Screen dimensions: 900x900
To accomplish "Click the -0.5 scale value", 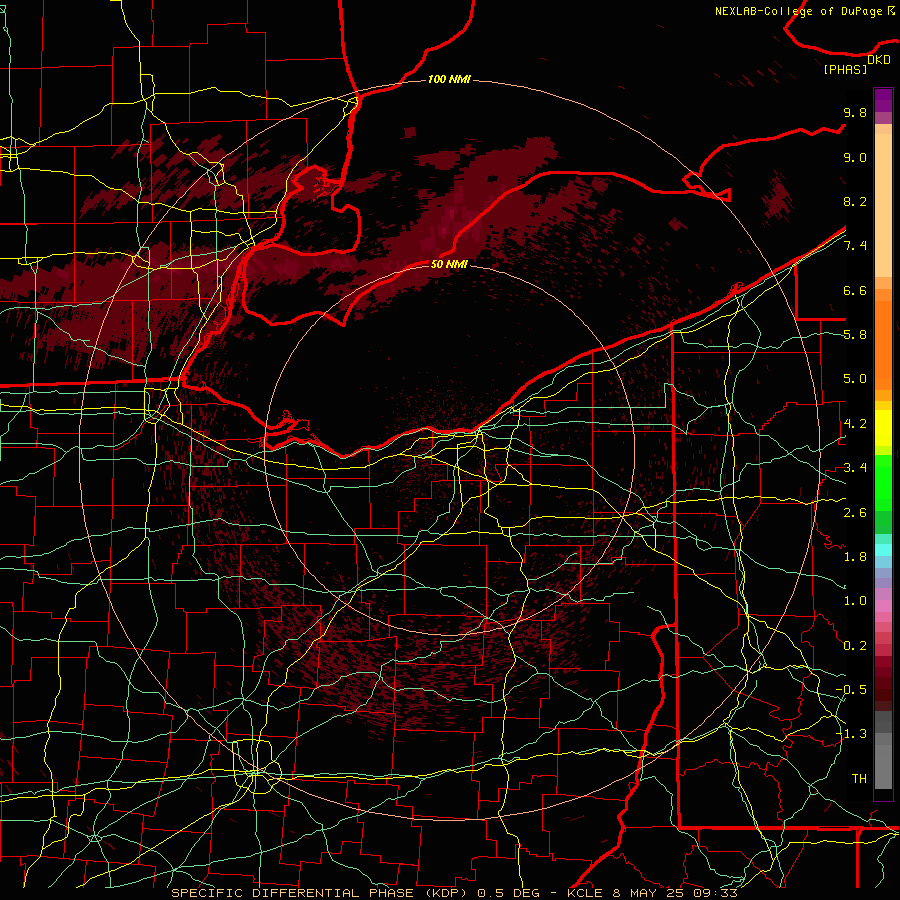I will (851, 690).
